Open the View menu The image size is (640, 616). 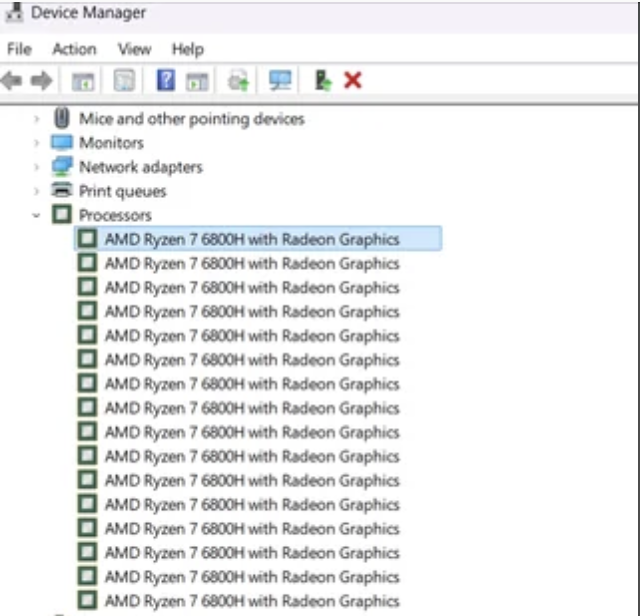pos(134,49)
